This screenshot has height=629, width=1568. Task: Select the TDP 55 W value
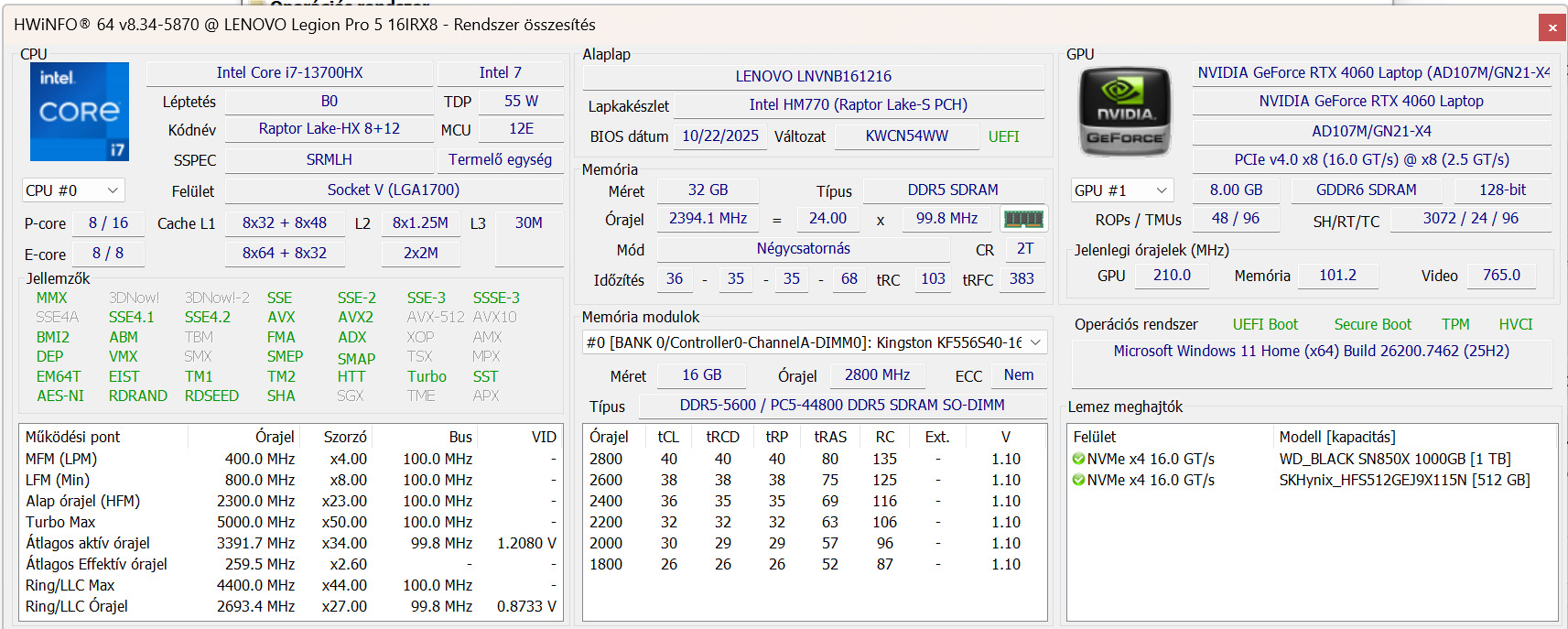[x=522, y=101]
